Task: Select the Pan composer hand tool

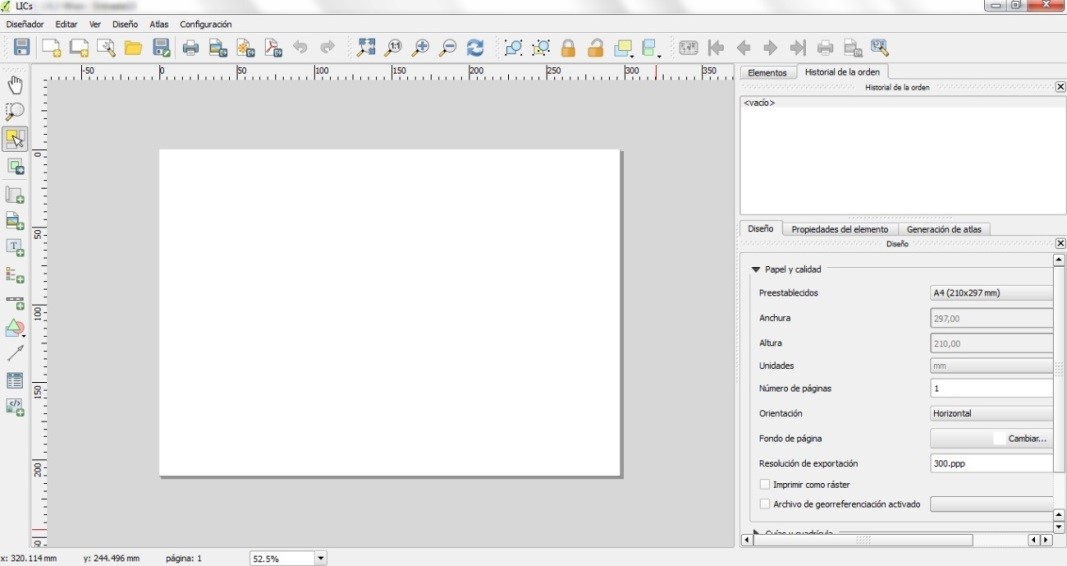Action: [15, 83]
